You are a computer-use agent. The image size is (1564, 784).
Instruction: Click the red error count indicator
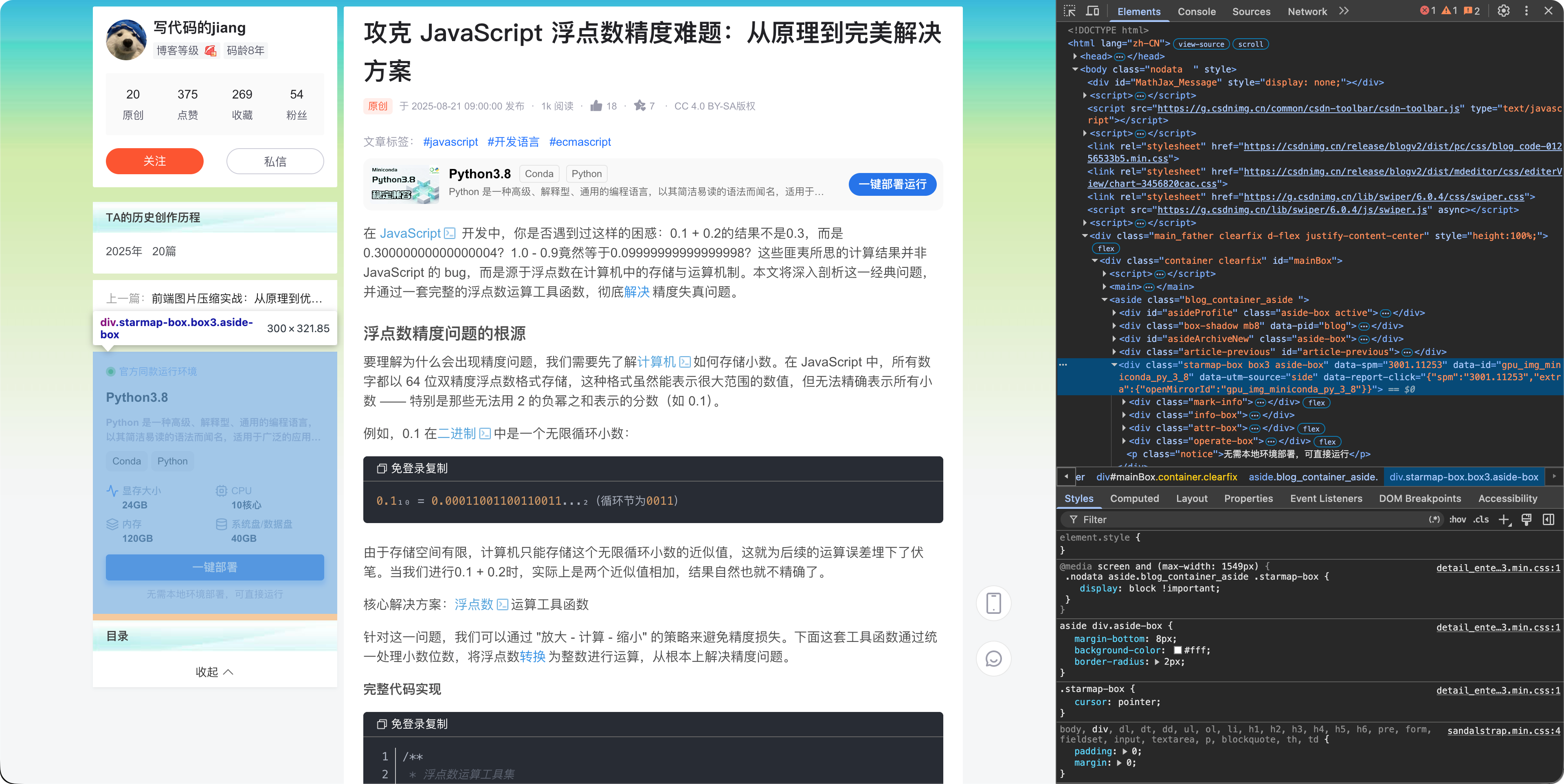click(1428, 11)
